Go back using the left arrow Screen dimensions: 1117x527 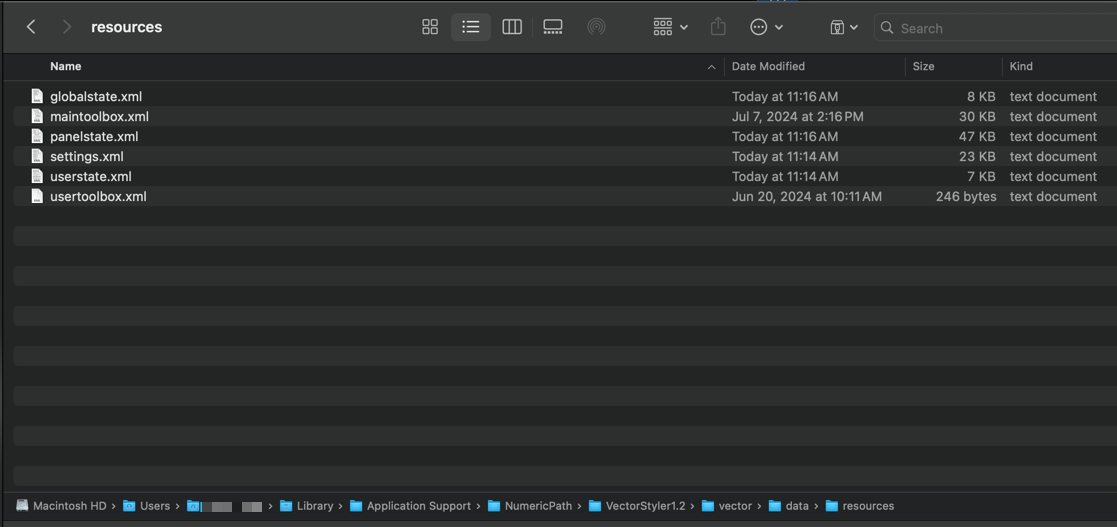[x=31, y=27]
